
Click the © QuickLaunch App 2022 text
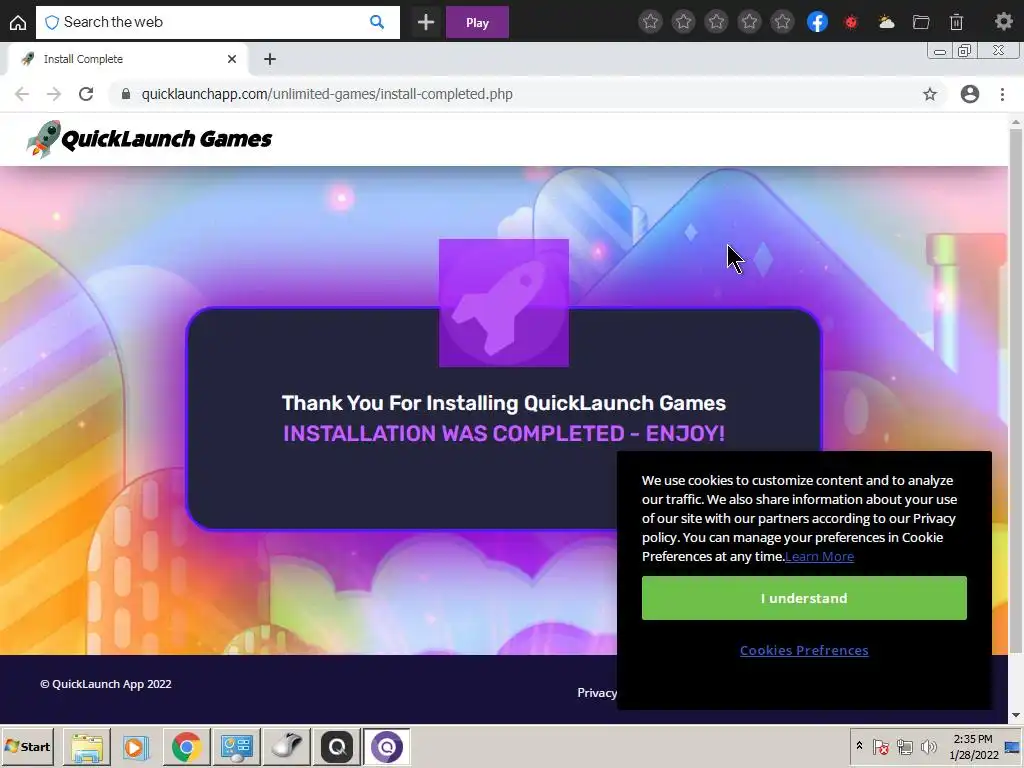point(106,684)
